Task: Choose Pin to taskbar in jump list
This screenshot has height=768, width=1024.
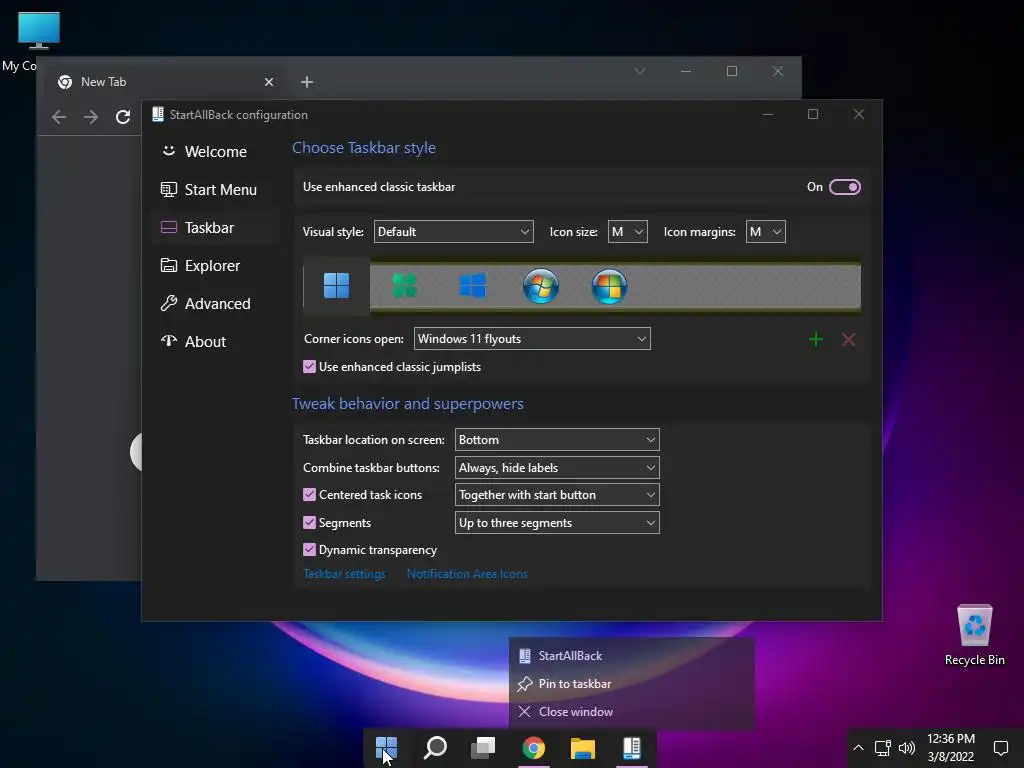Action: pyautogui.click(x=632, y=684)
